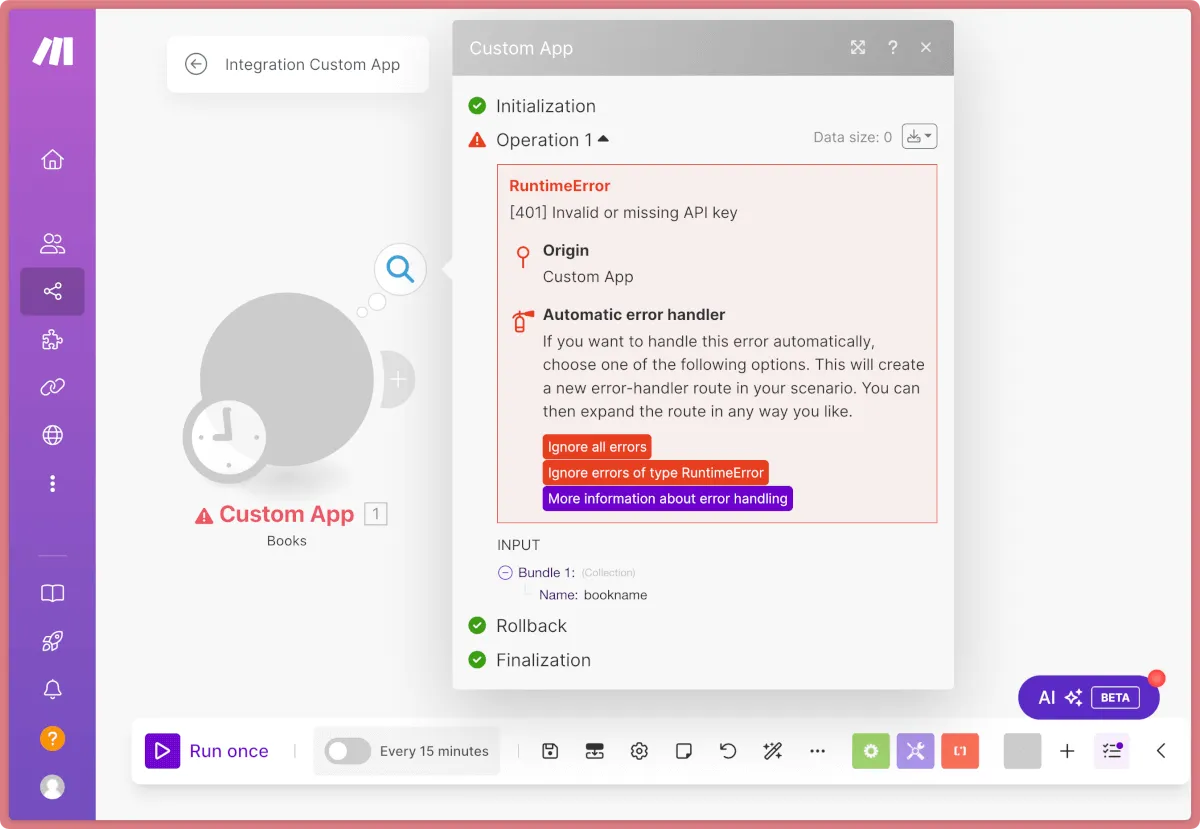Toggle the Every 15 minutes schedule switch
Screen dimensions: 1200x829
(x=348, y=751)
